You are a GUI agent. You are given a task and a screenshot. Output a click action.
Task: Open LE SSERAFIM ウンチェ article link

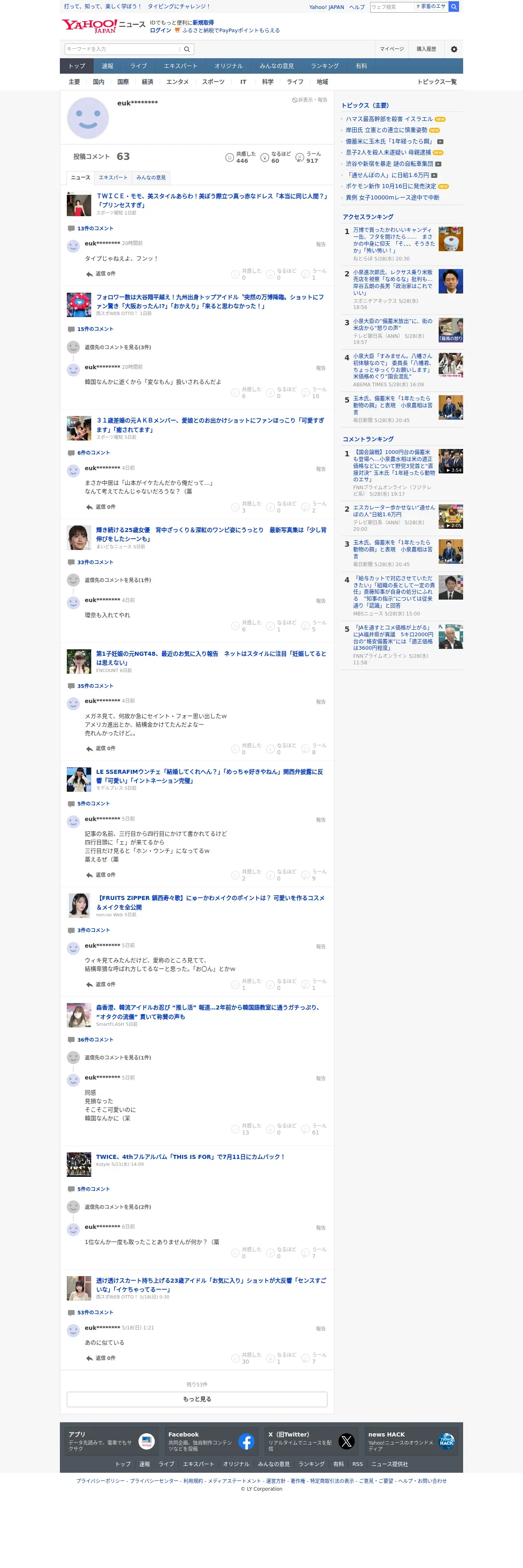point(209,776)
